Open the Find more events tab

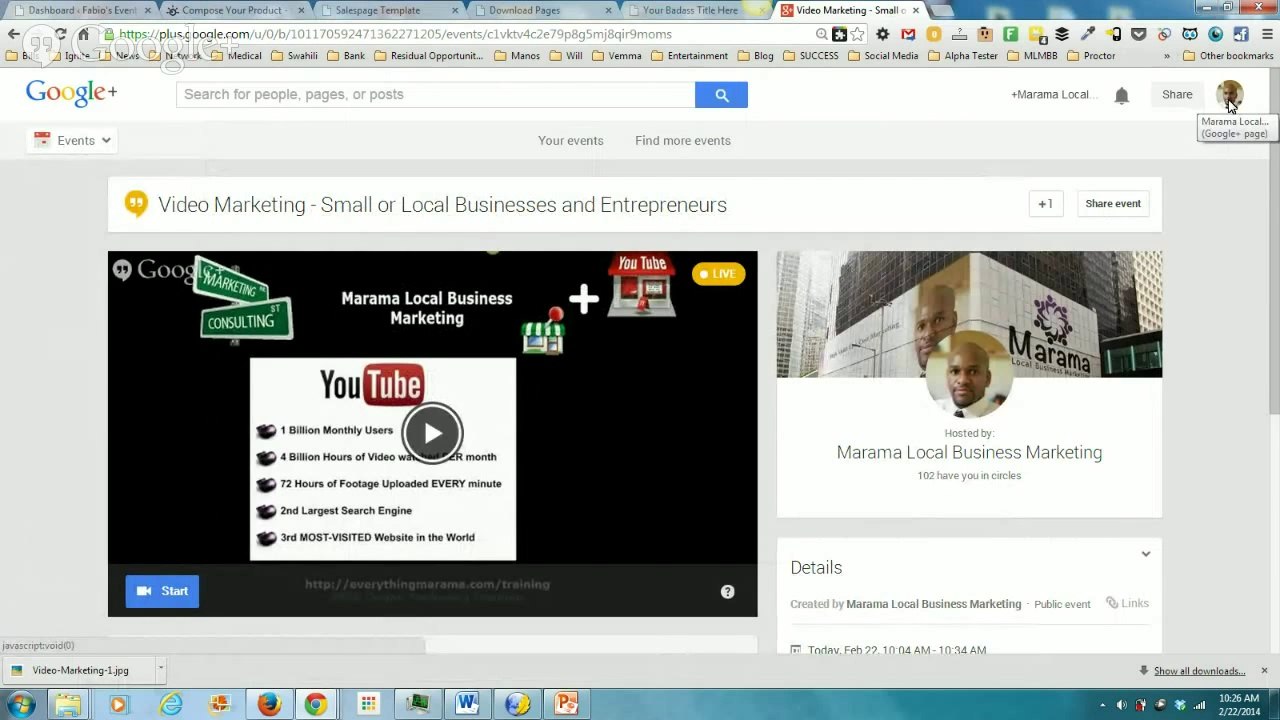[683, 140]
